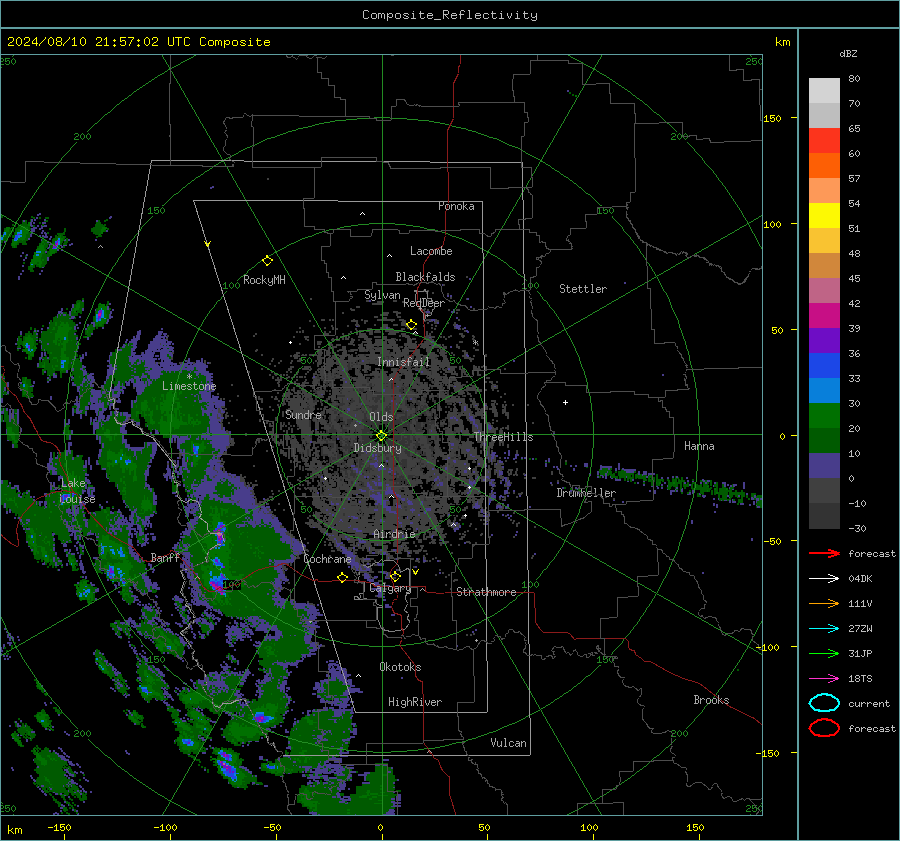The height and width of the screenshot is (841, 900).
Task: Click the Okotoks city label
Action: coord(400,667)
